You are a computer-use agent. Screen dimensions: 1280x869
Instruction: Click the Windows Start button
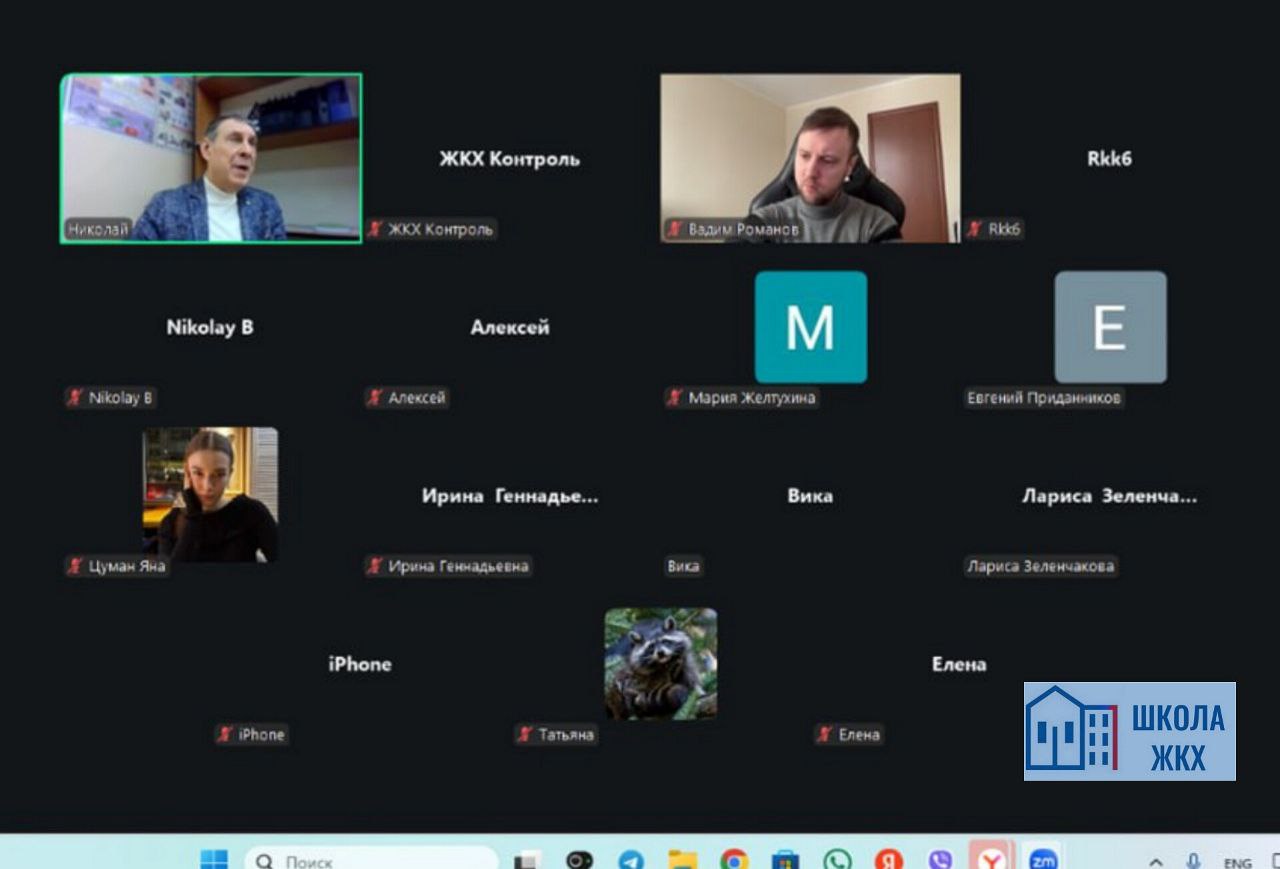pos(214,860)
